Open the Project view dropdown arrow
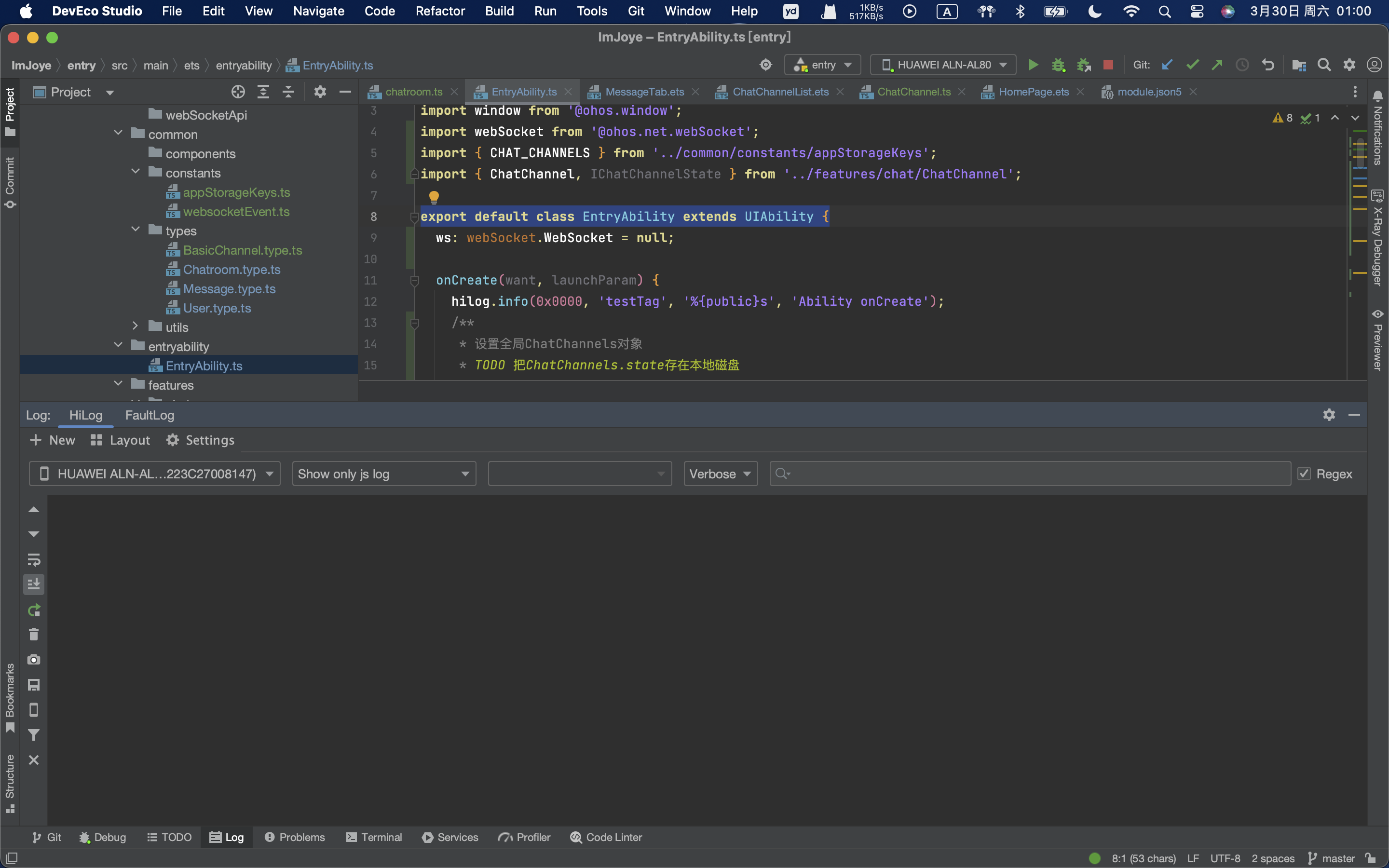Screen dimensions: 1389x868 point(109,93)
